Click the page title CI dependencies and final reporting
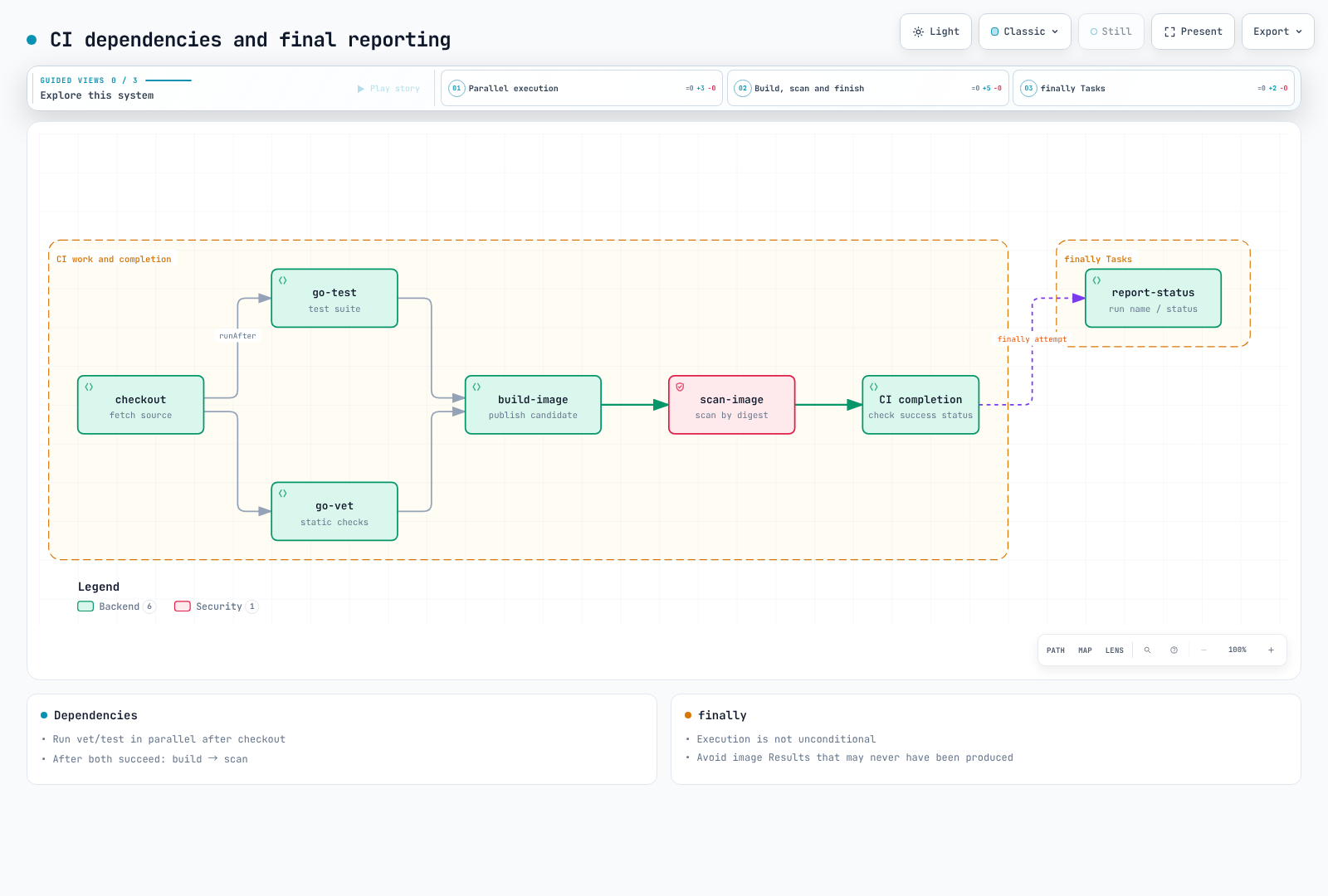The width and height of the screenshot is (1328, 896). [250, 40]
